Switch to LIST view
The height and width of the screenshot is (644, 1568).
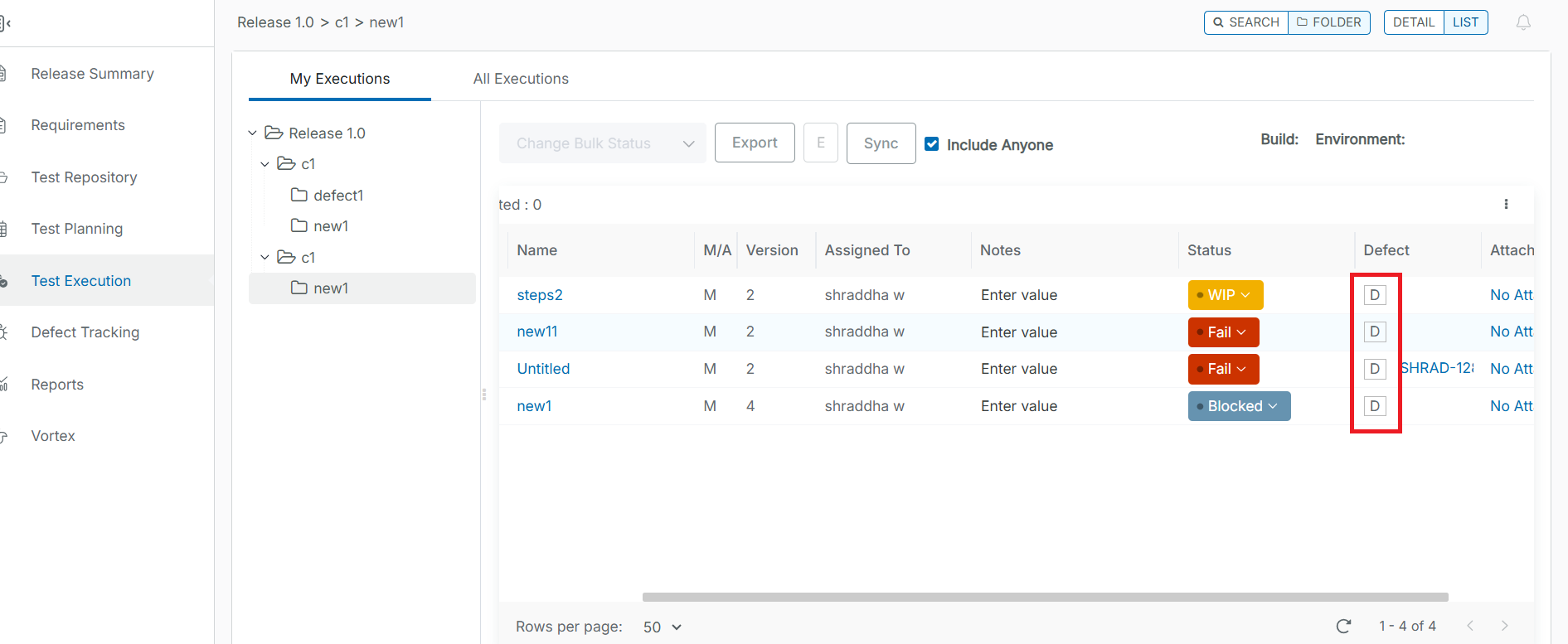[x=1465, y=22]
